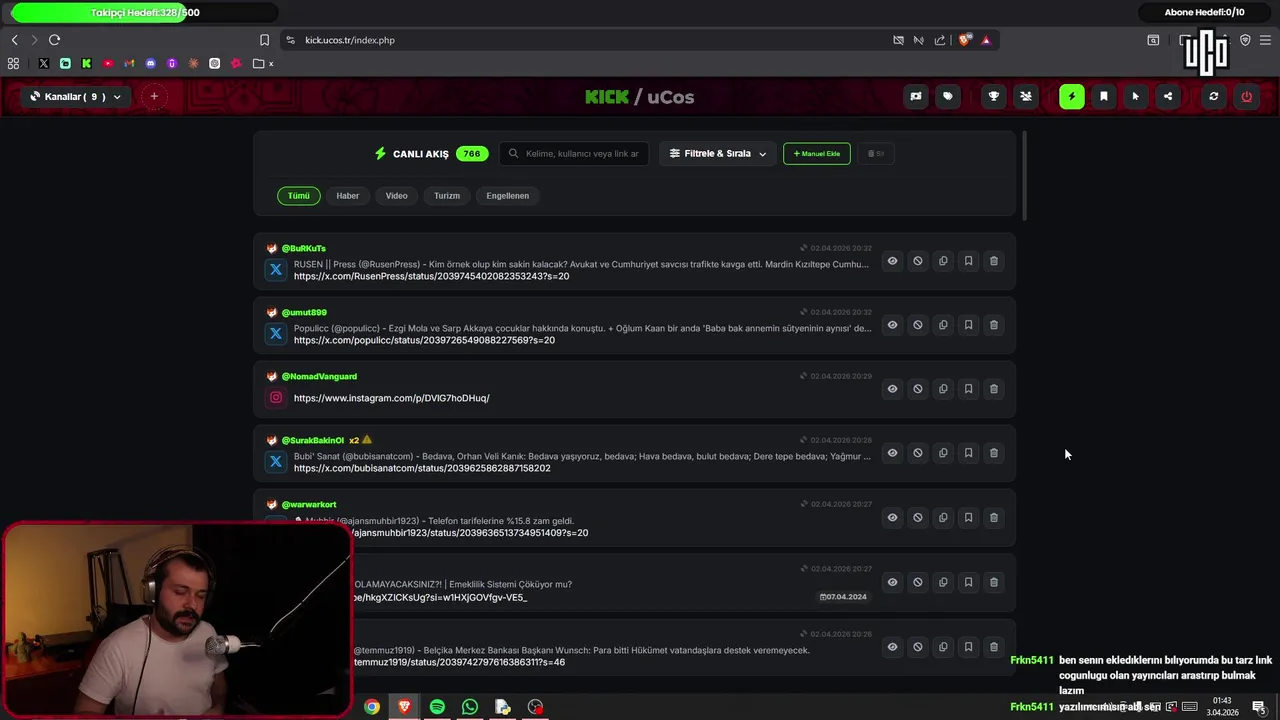Delete the @BuRKuTs entry with trash icon

tap(993, 261)
